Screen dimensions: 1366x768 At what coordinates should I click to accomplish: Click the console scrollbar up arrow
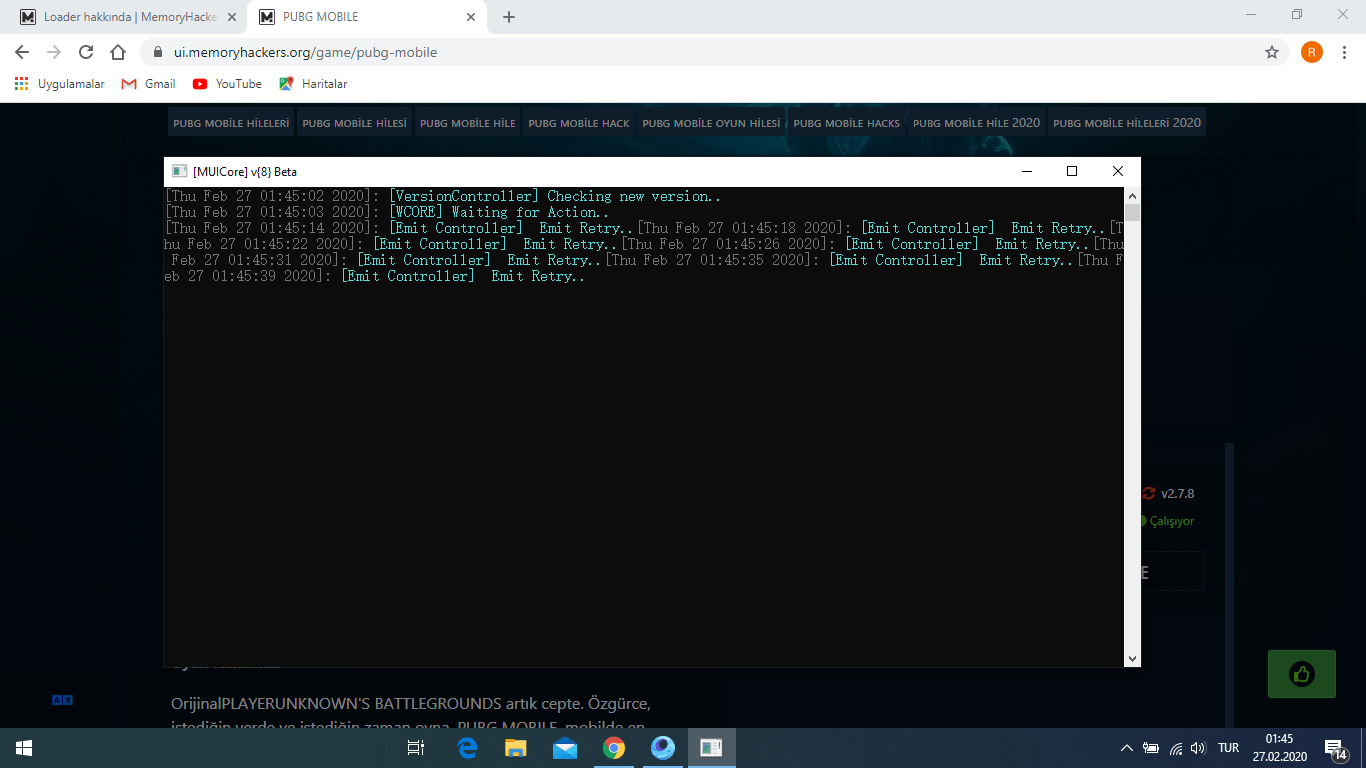click(x=1132, y=196)
